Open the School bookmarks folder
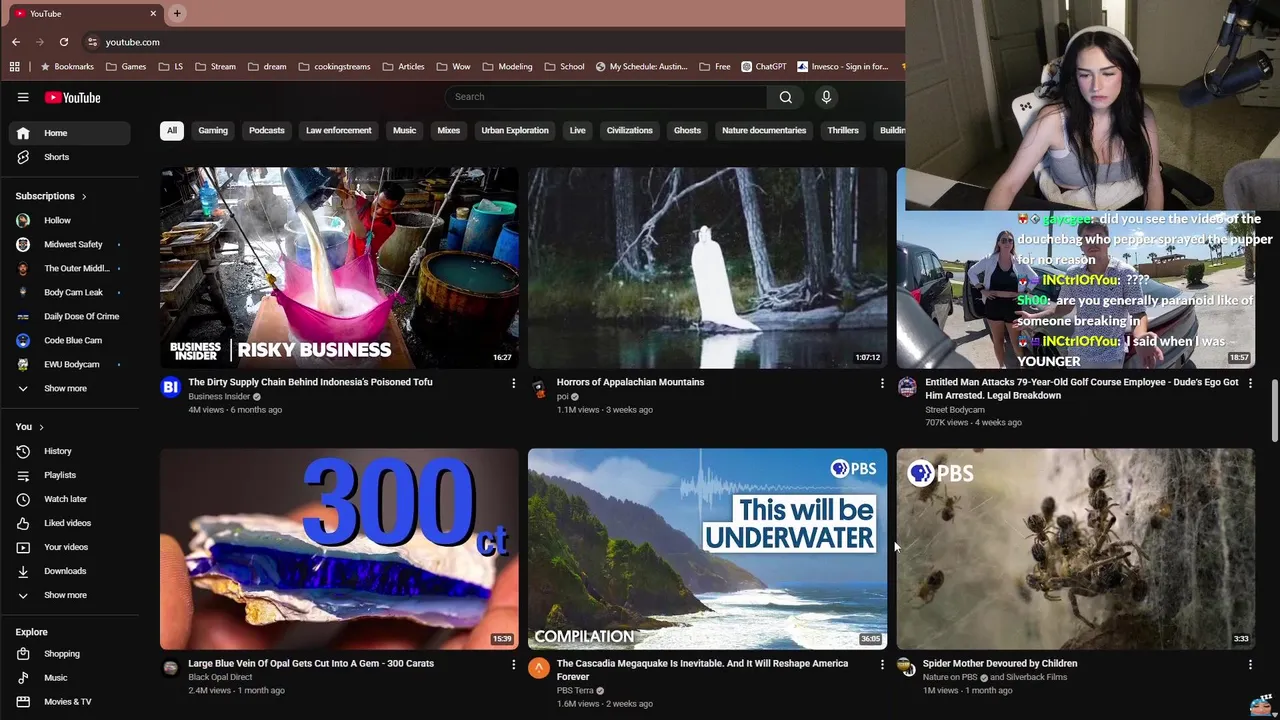 point(564,67)
